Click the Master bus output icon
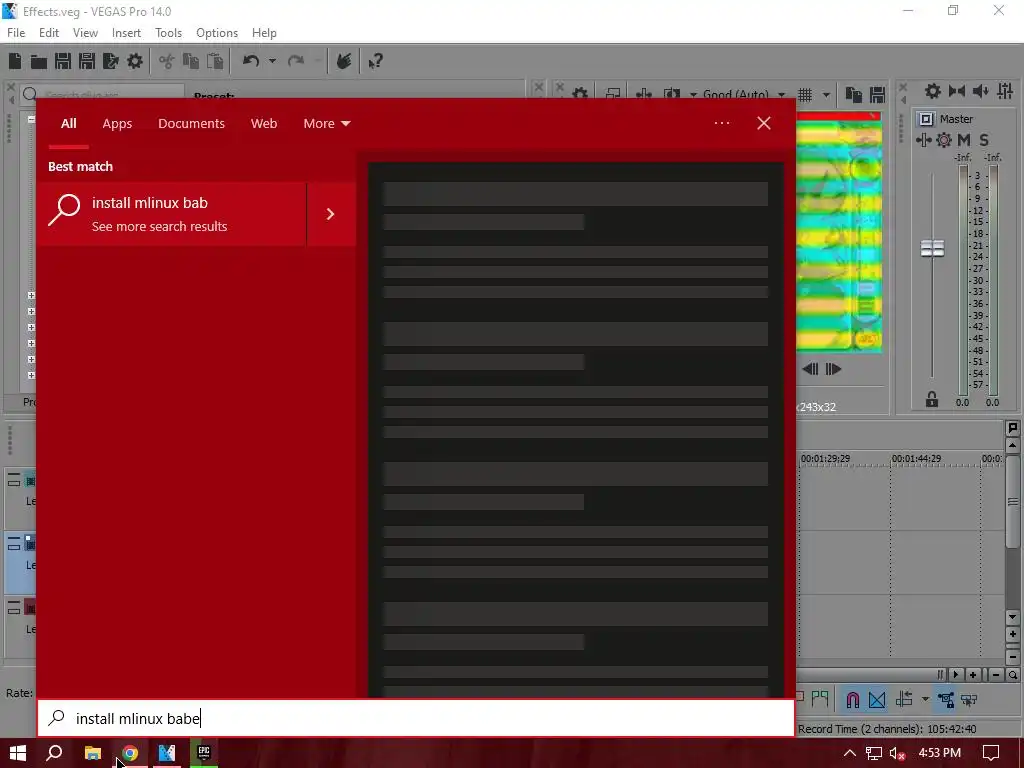The height and width of the screenshot is (768, 1024). pos(925,119)
